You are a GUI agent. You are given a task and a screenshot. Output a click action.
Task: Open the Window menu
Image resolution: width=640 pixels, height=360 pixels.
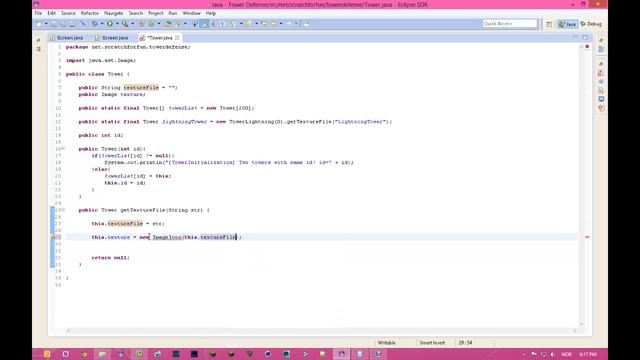pos(191,13)
